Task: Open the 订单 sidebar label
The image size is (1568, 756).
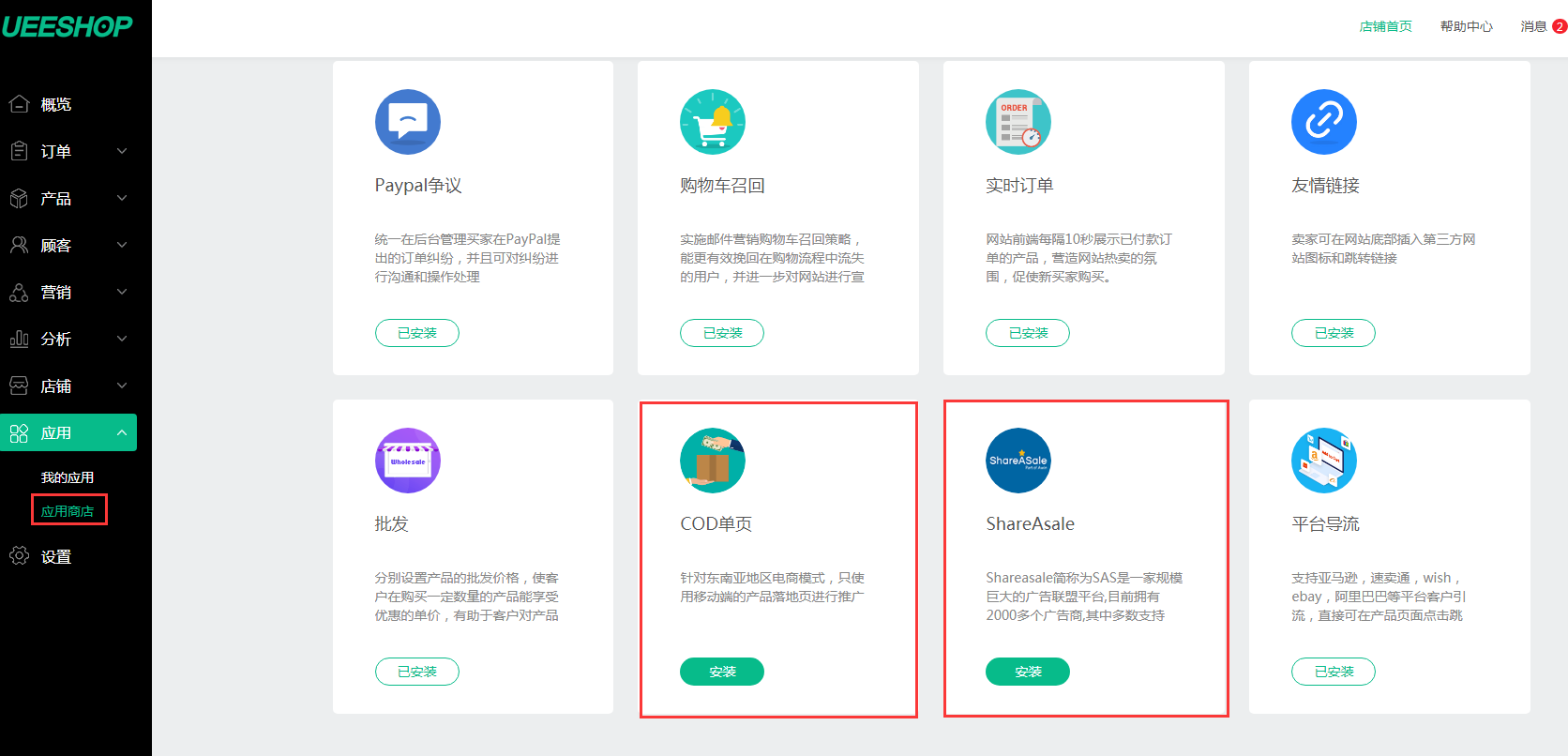Action: tap(56, 151)
